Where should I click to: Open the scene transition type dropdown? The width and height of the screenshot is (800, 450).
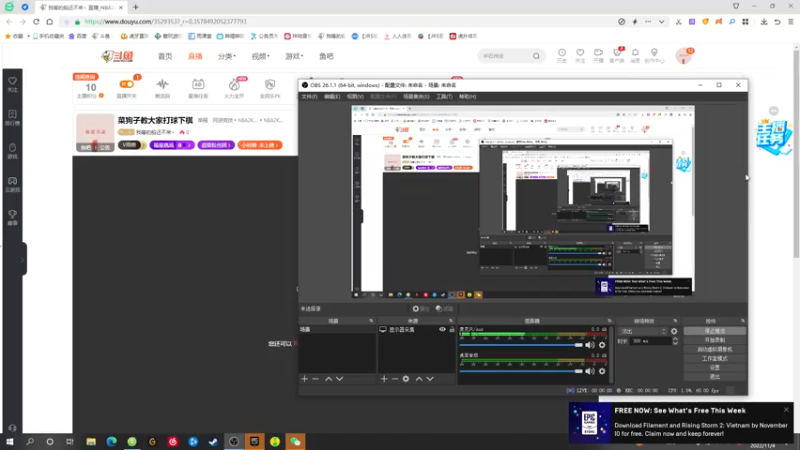click(643, 331)
